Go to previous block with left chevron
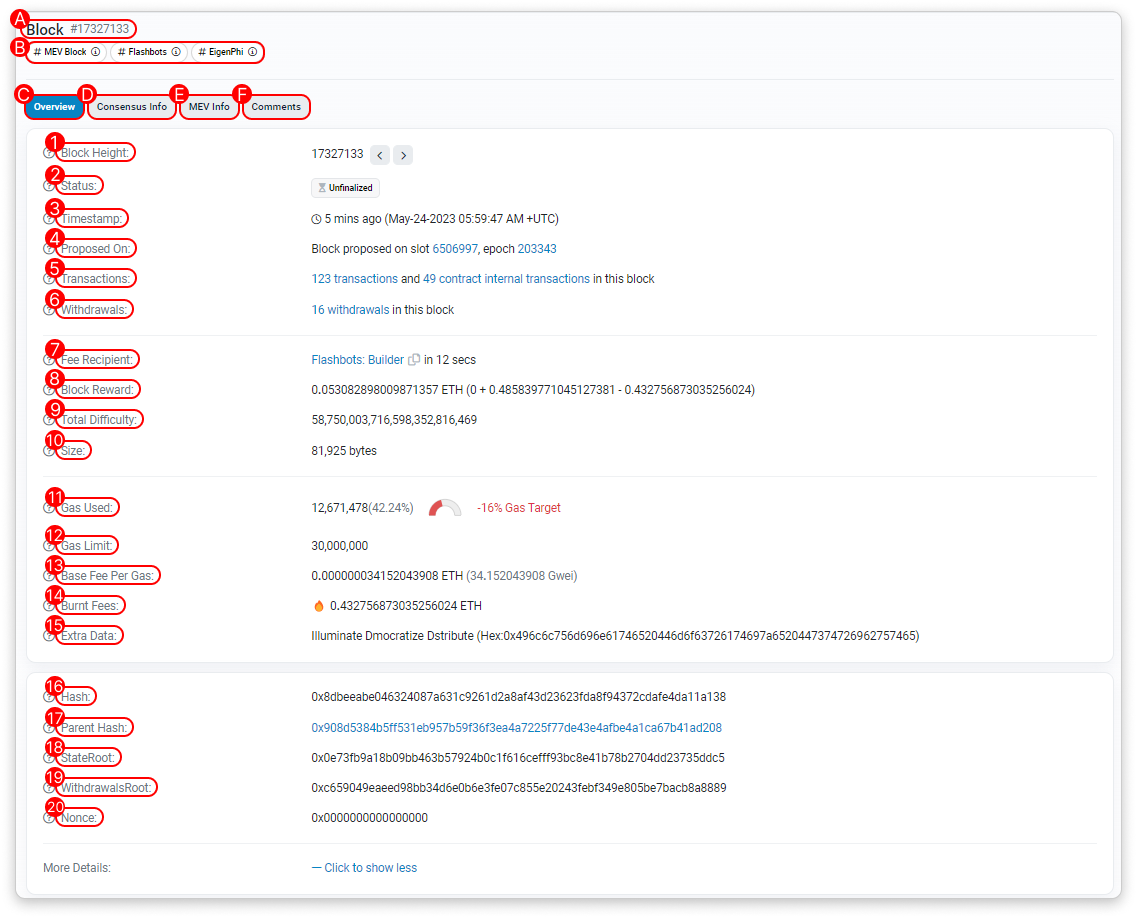The height and width of the screenshot is (918, 1137). coord(380,155)
